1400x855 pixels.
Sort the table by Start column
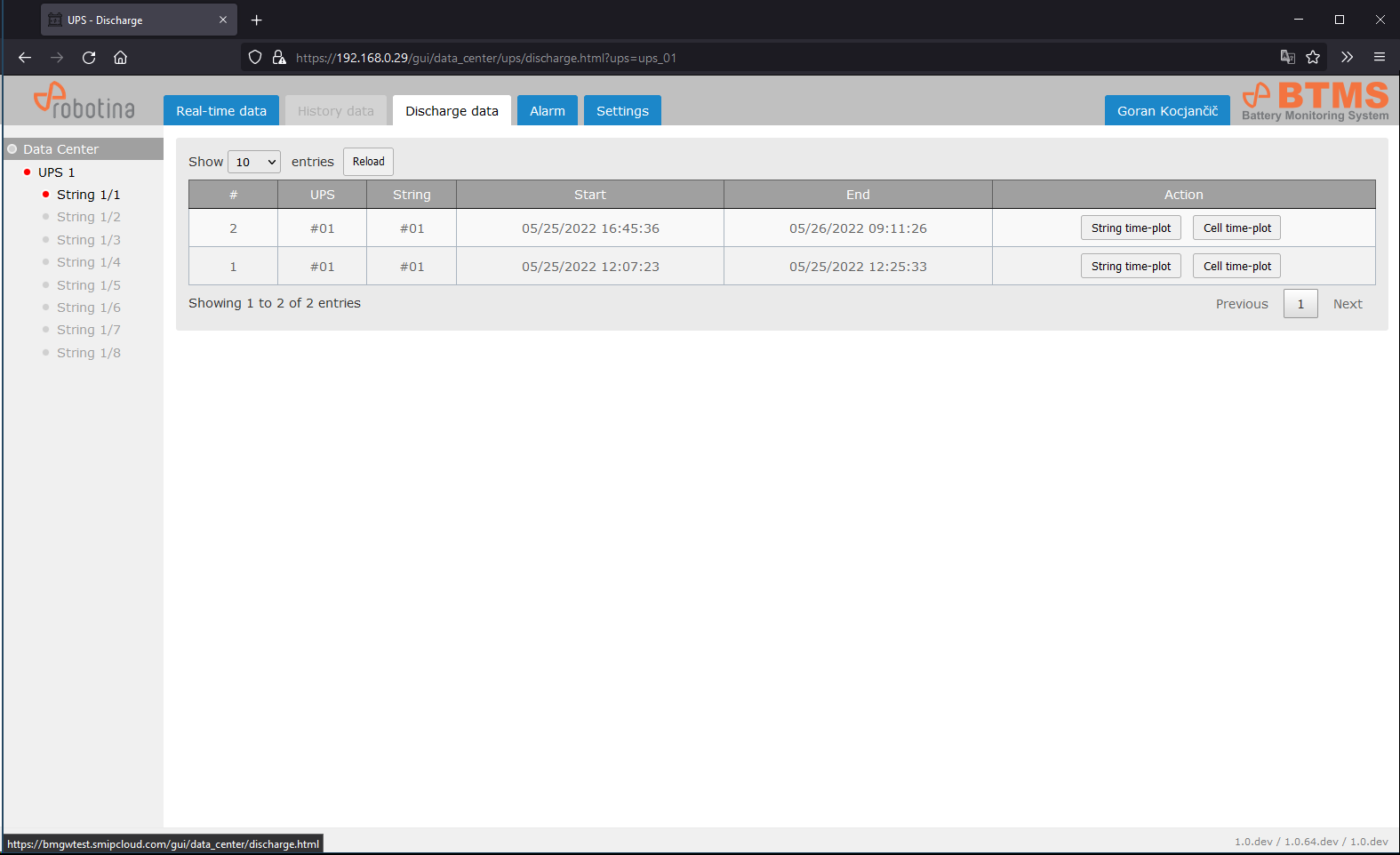[x=590, y=195]
